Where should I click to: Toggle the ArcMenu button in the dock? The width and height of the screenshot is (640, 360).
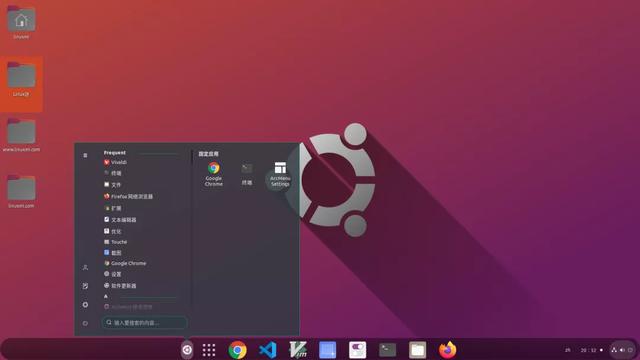[x=187, y=350]
